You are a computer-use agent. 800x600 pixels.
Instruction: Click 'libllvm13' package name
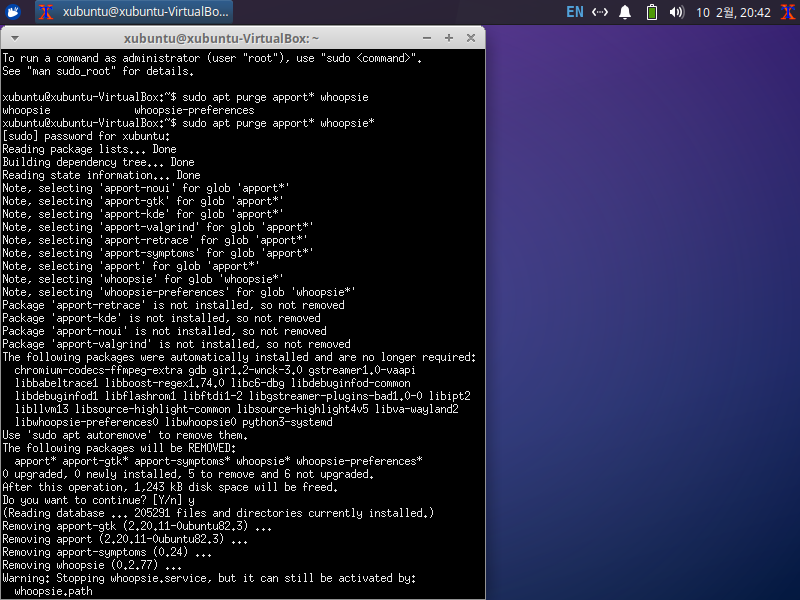click(41, 409)
